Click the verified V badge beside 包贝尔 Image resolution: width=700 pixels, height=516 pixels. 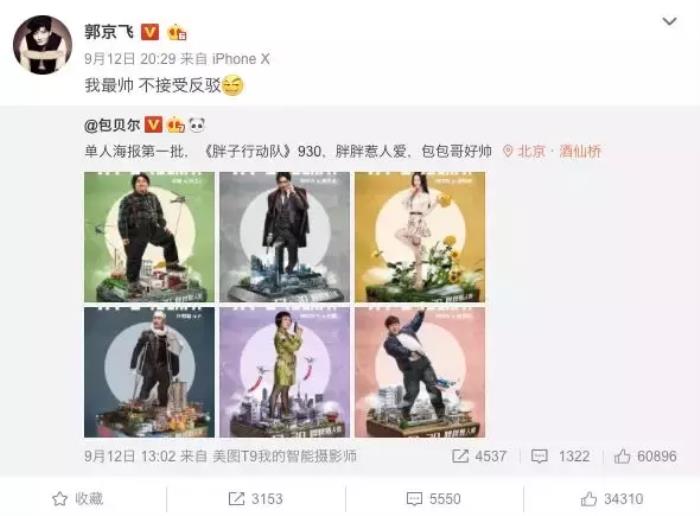tap(153, 125)
